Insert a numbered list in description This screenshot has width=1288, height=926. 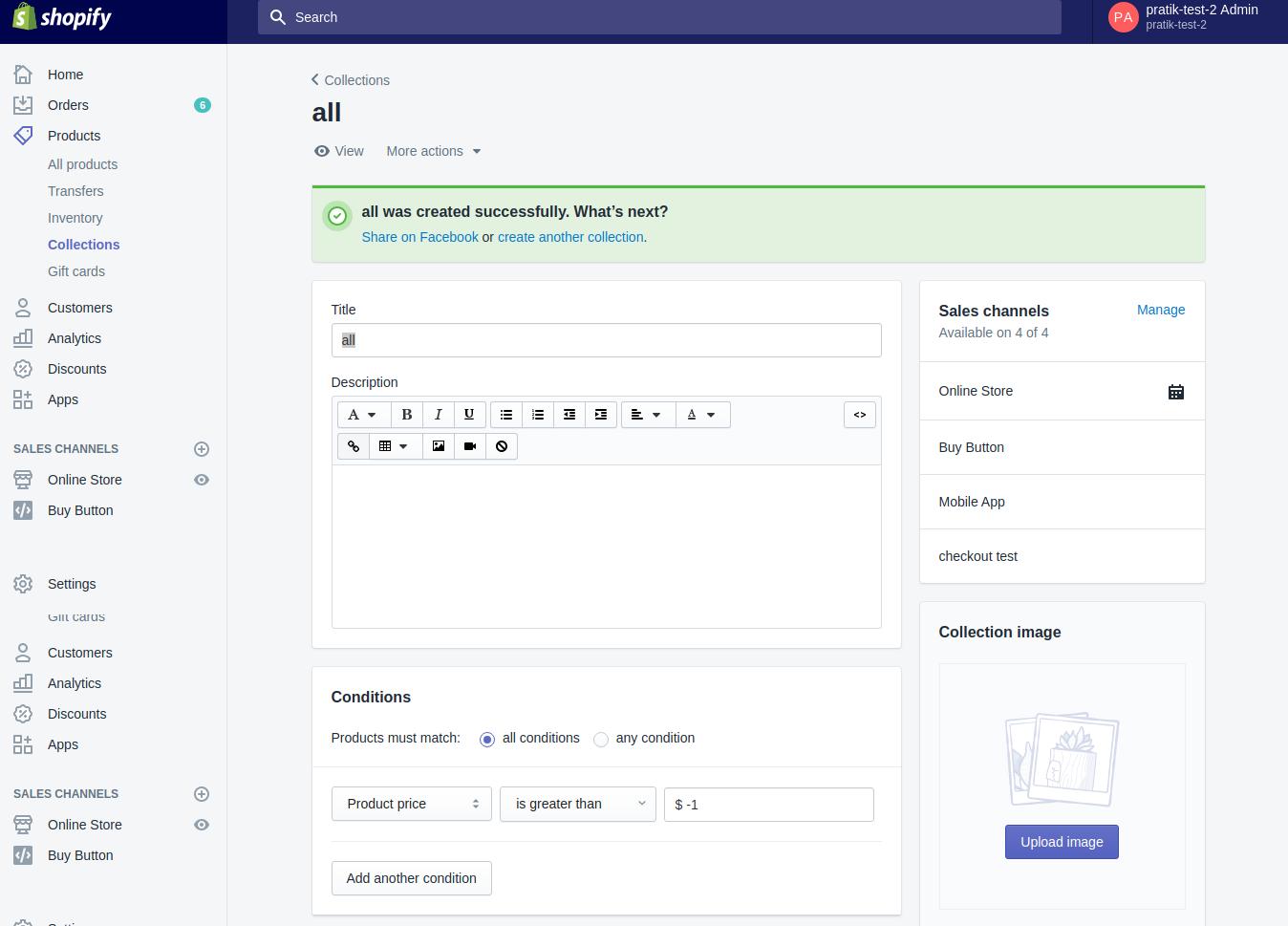538,415
